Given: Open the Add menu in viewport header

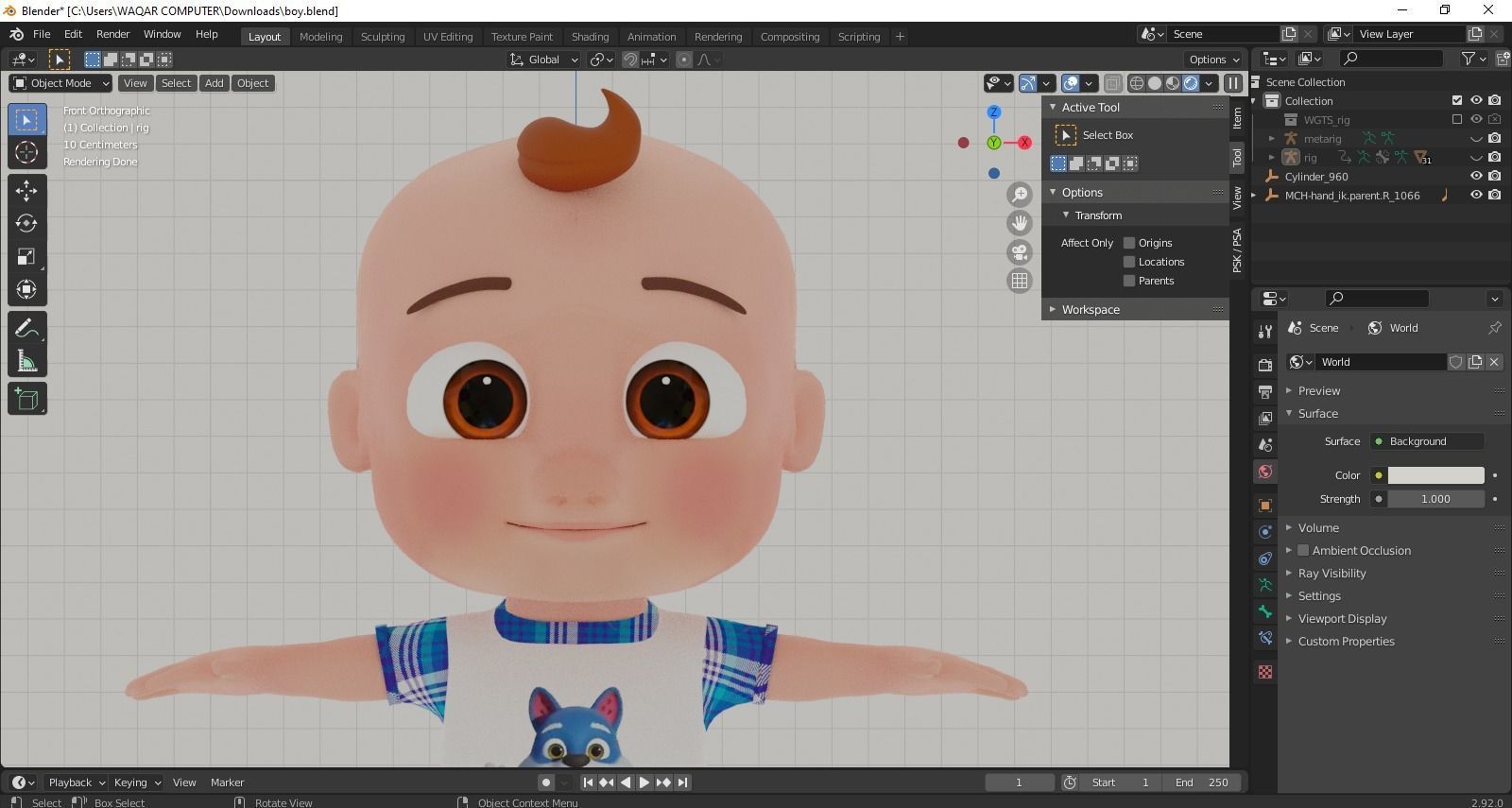Looking at the screenshot, I should pos(215,83).
